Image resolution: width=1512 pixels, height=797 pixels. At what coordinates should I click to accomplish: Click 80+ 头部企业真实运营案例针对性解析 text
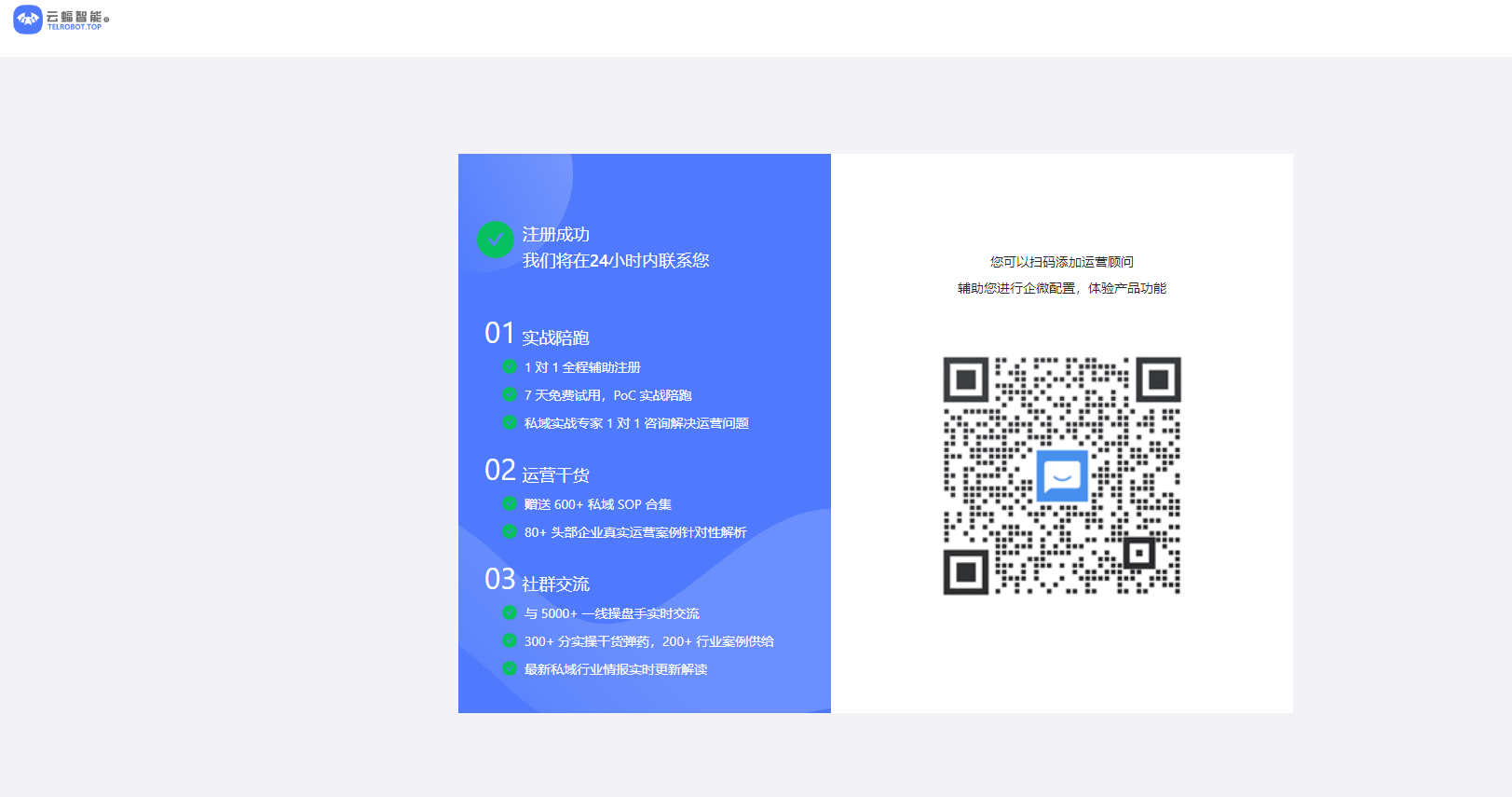pyautogui.click(x=635, y=532)
